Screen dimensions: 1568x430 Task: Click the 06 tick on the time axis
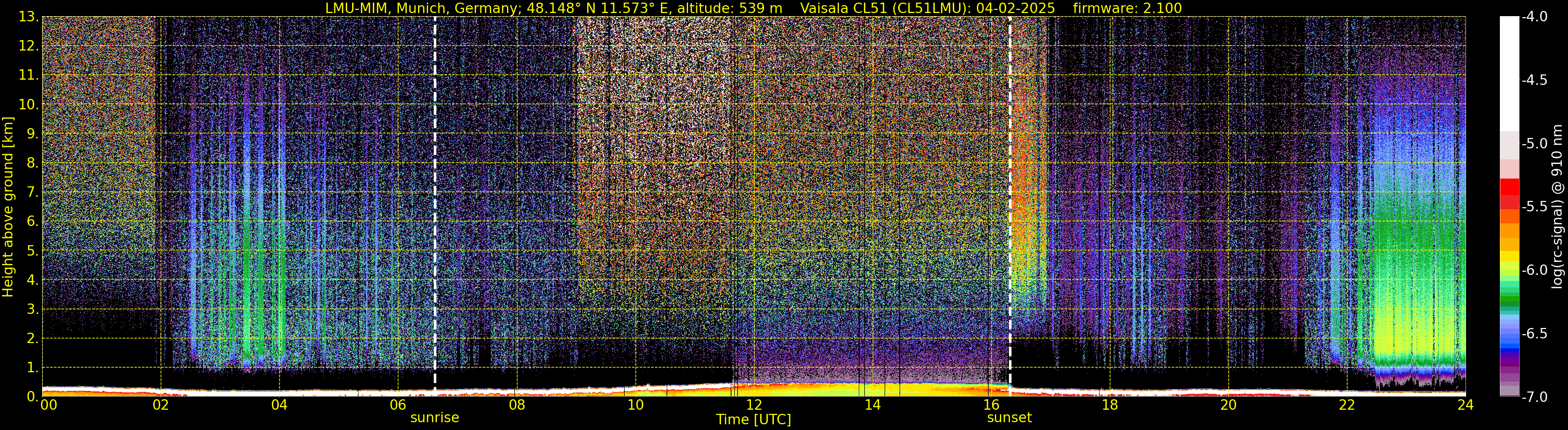pyautogui.click(x=398, y=405)
